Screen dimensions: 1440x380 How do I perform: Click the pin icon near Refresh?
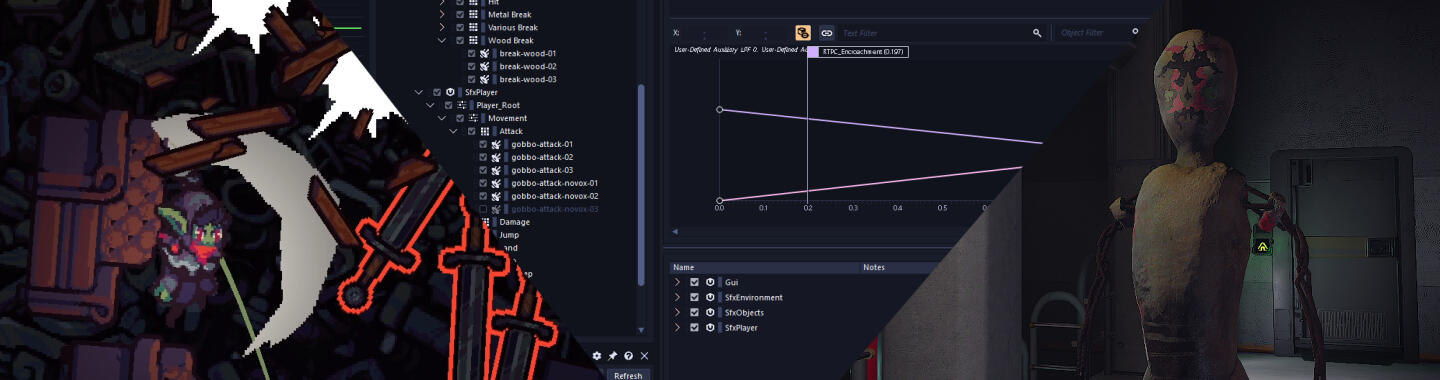613,356
